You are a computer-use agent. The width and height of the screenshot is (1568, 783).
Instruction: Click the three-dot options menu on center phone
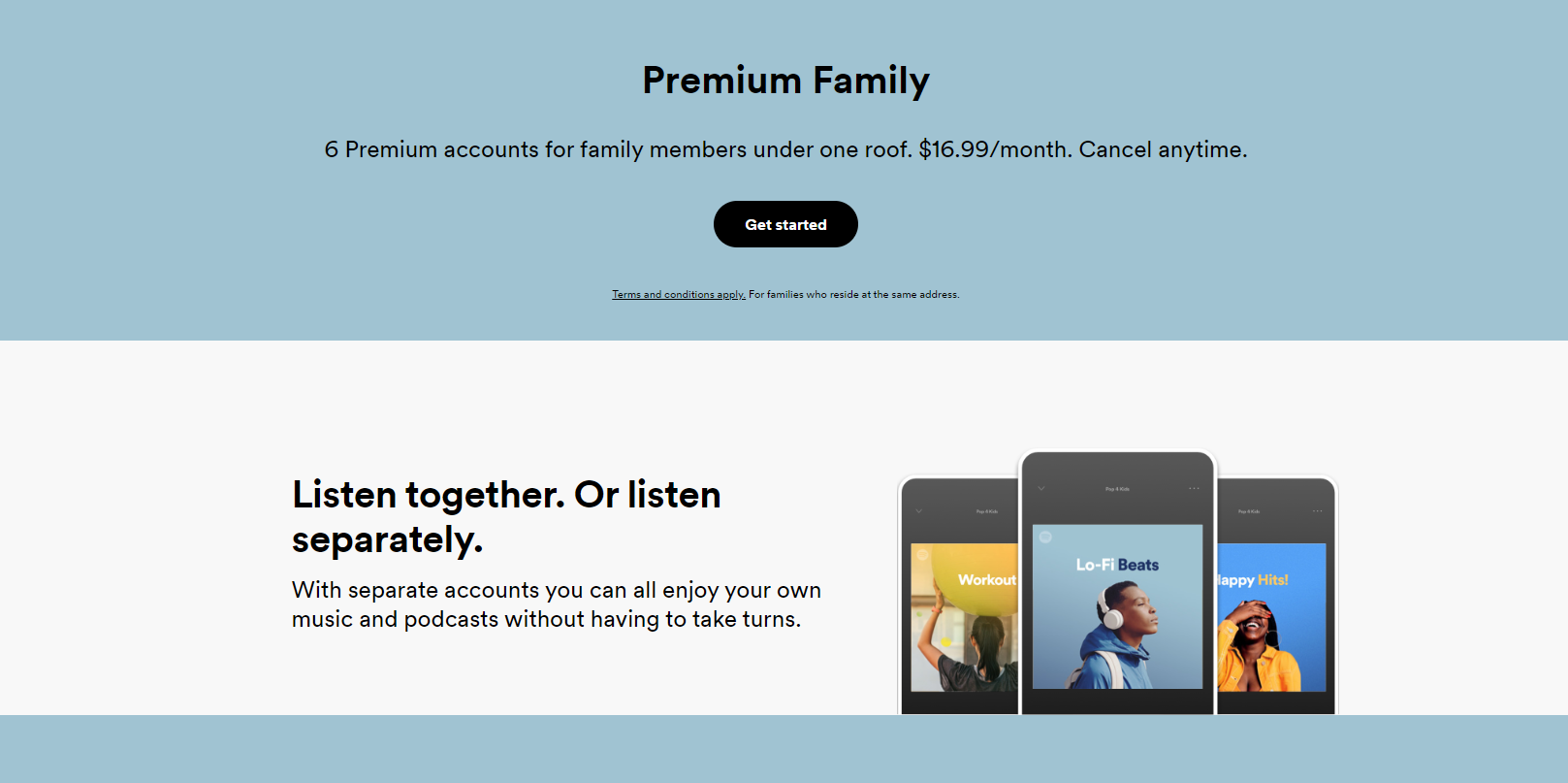1194,488
